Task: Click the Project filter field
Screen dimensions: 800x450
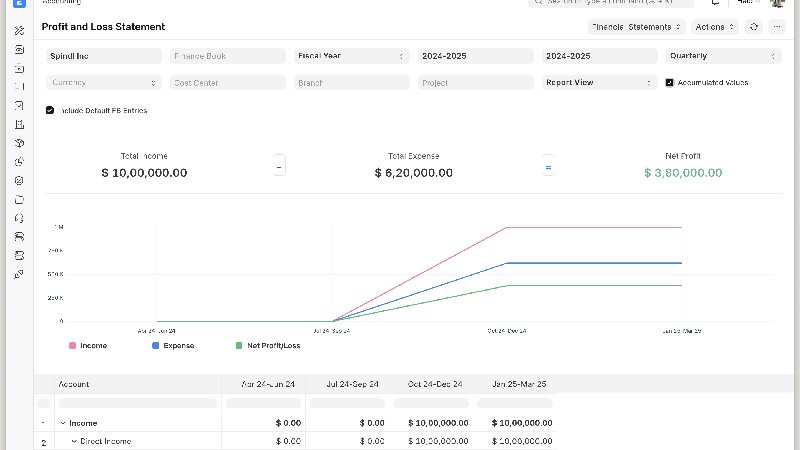Action: (476, 83)
